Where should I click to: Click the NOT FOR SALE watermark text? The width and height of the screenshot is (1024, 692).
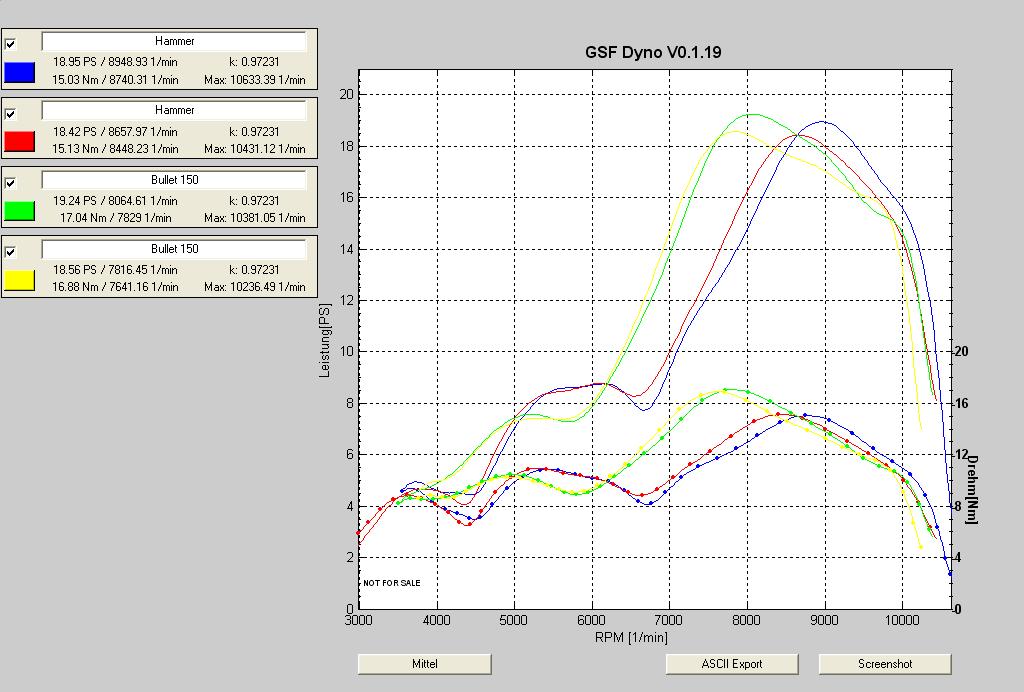pos(392,582)
